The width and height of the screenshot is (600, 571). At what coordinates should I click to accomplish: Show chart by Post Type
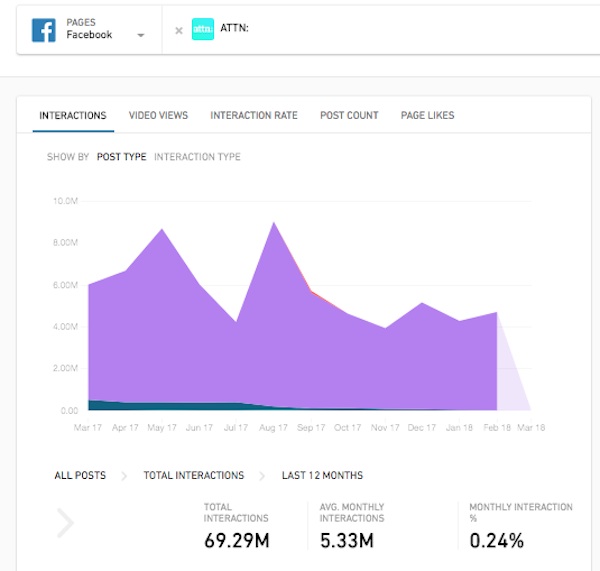(x=121, y=157)
